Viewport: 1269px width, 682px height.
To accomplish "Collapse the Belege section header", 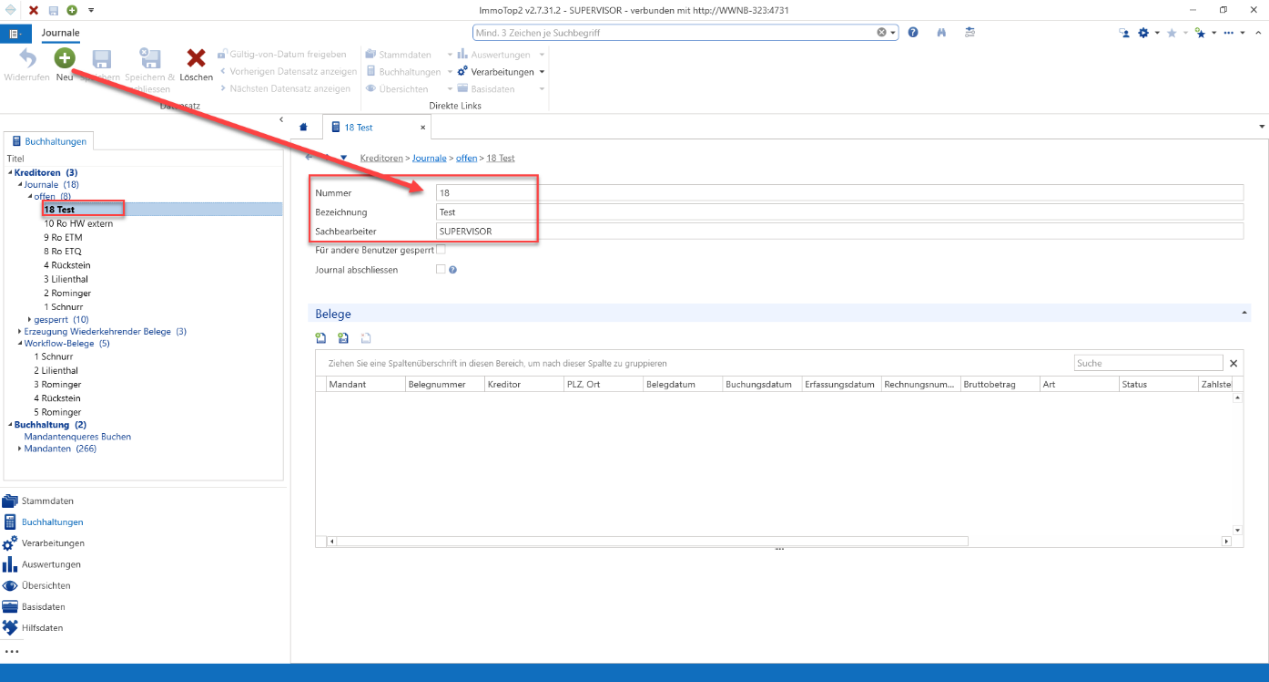I will coord(1244,314).
